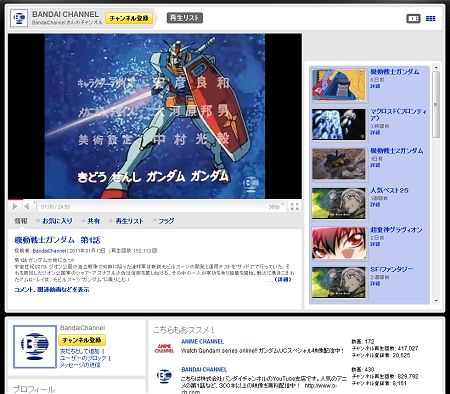This screenshot has width=450, height=394.
Task: Click the yellow チャンネル登録 button in profile box
Action: tap(82, 340)
